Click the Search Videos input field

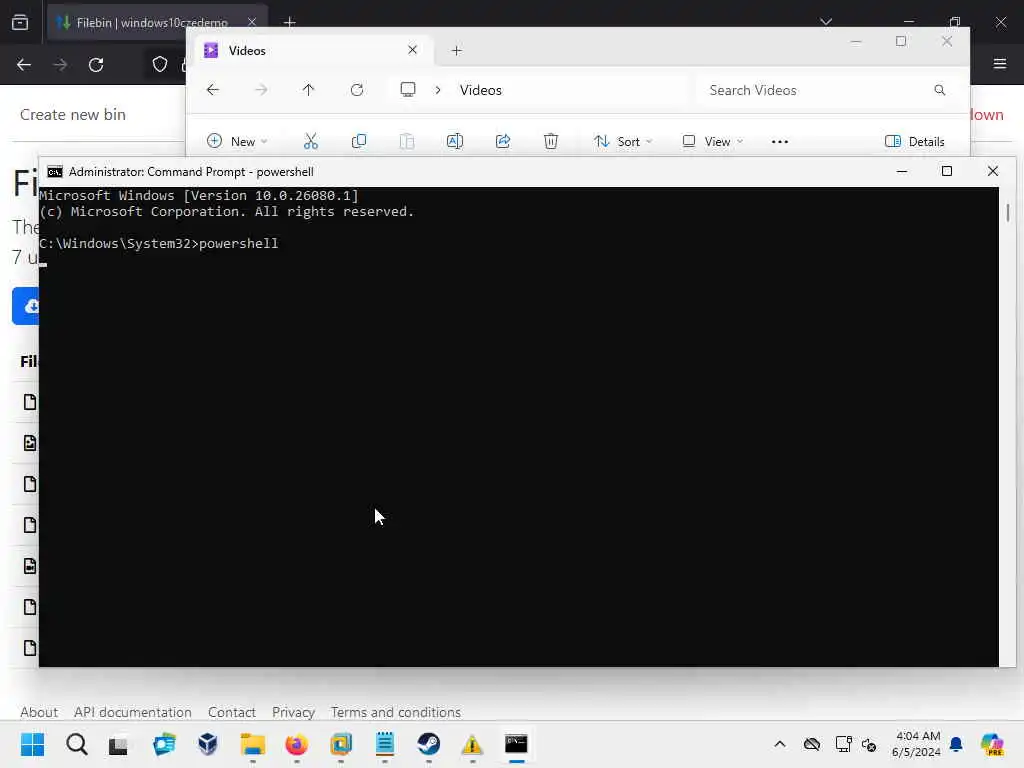(820, 90)
